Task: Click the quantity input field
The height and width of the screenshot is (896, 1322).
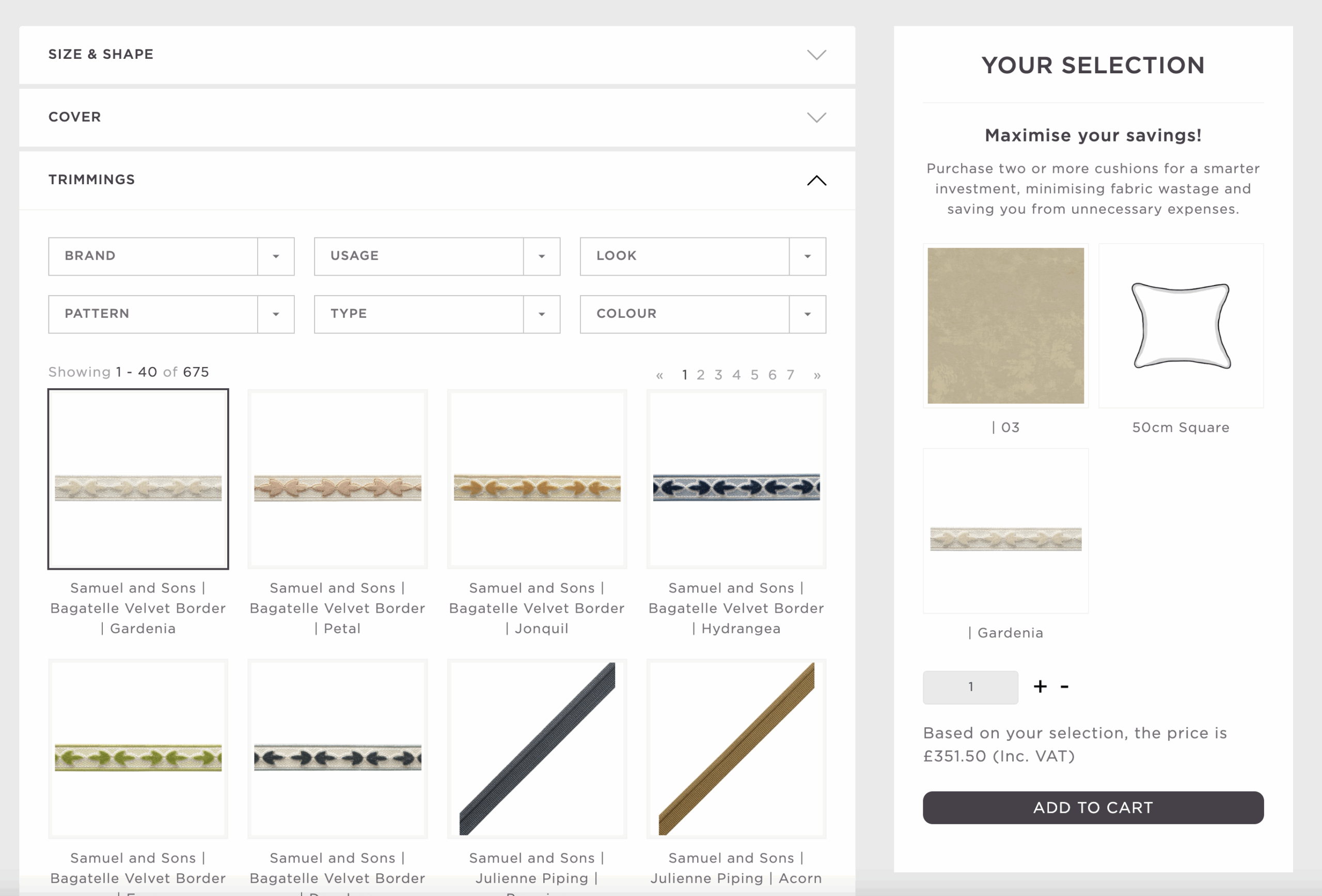Action: [x=970, y=687]
